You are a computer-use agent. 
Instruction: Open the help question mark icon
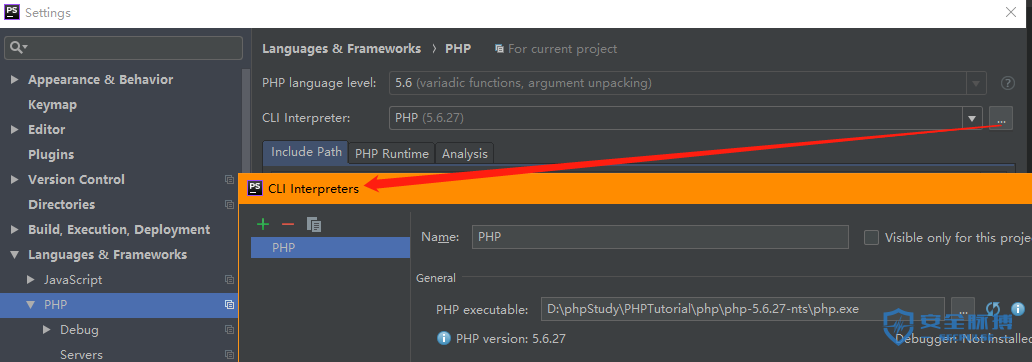(x=1008, y=84)
